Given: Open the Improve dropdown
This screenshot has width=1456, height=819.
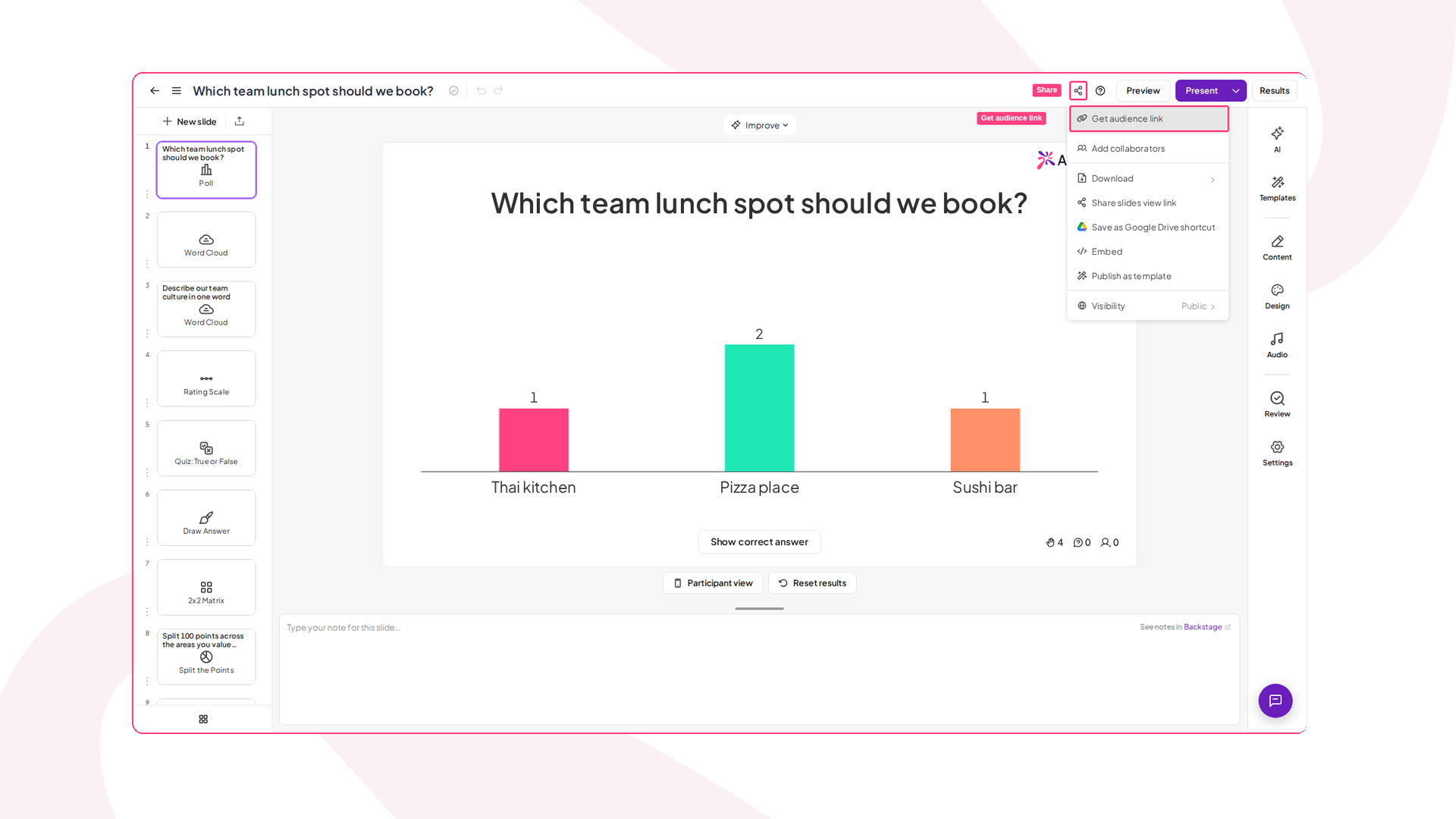Looking at the screenshot, I should coord(759,125).
